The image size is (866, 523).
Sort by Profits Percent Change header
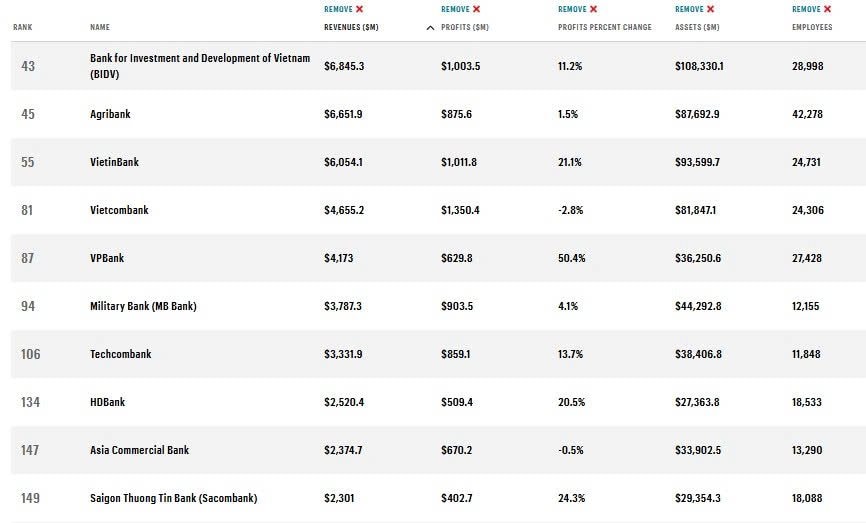(604, 28)
